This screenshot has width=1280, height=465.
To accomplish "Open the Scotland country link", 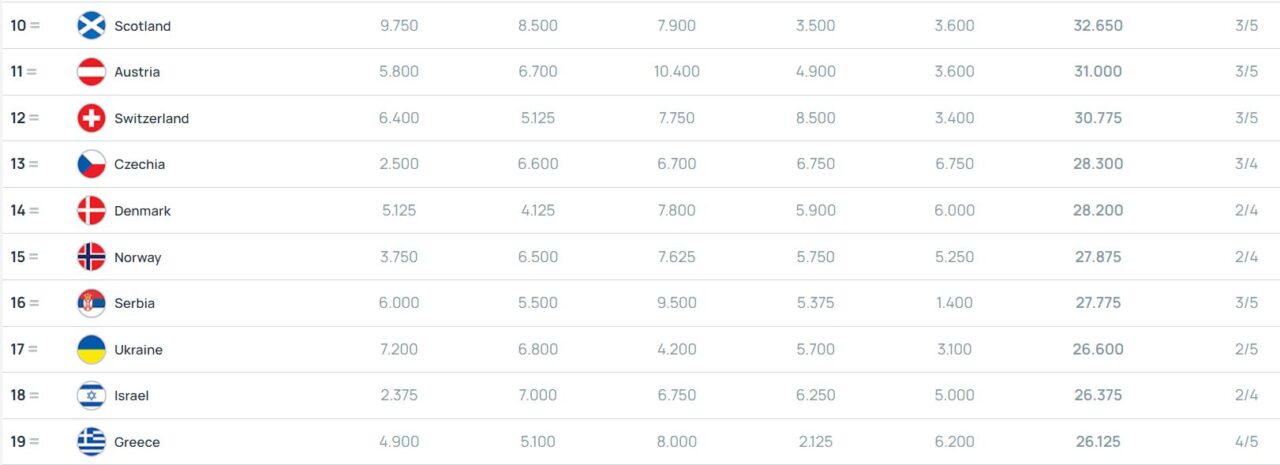I will click(x=142, y=26).
